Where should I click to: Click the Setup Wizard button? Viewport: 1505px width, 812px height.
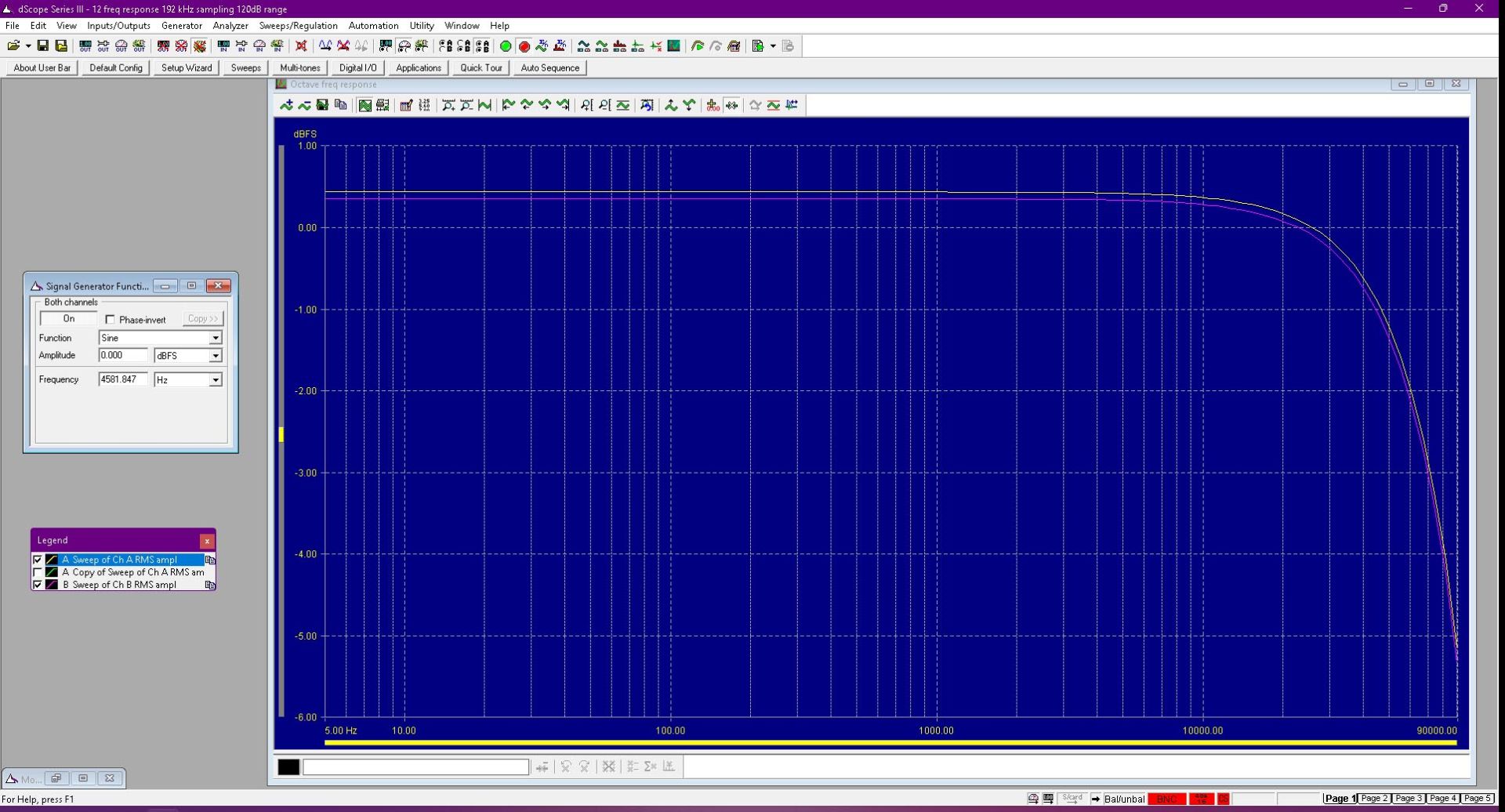pos(187,68)
